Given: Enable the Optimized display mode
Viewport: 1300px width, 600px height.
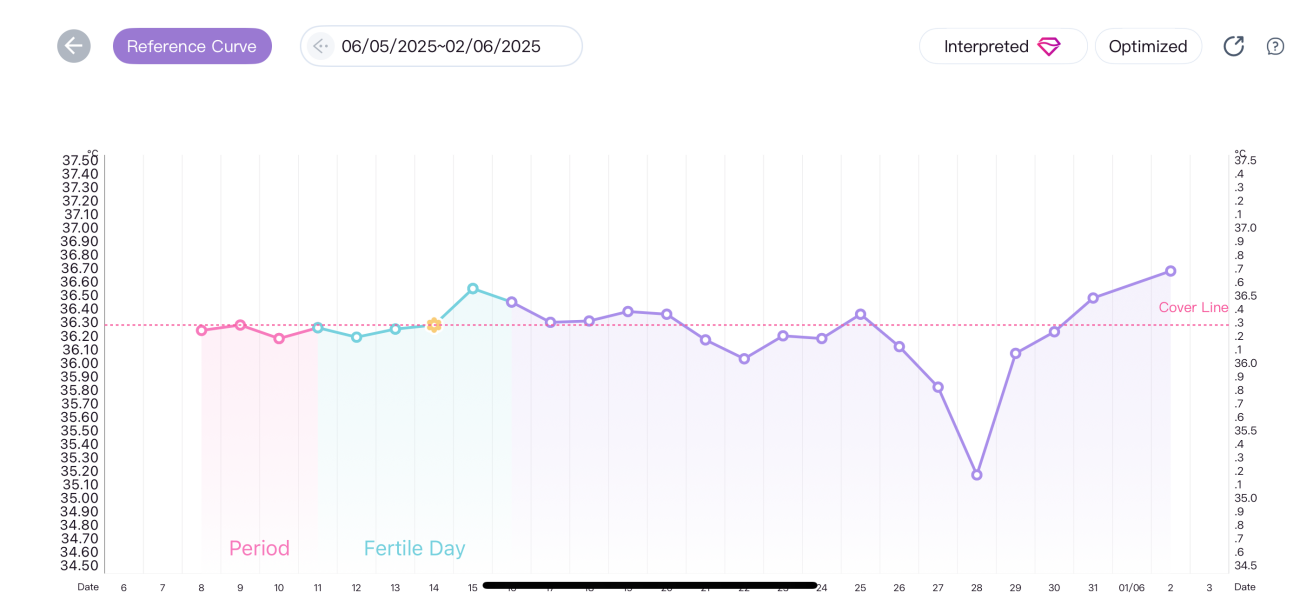Looking at the screenshot, I should 1148,46.
